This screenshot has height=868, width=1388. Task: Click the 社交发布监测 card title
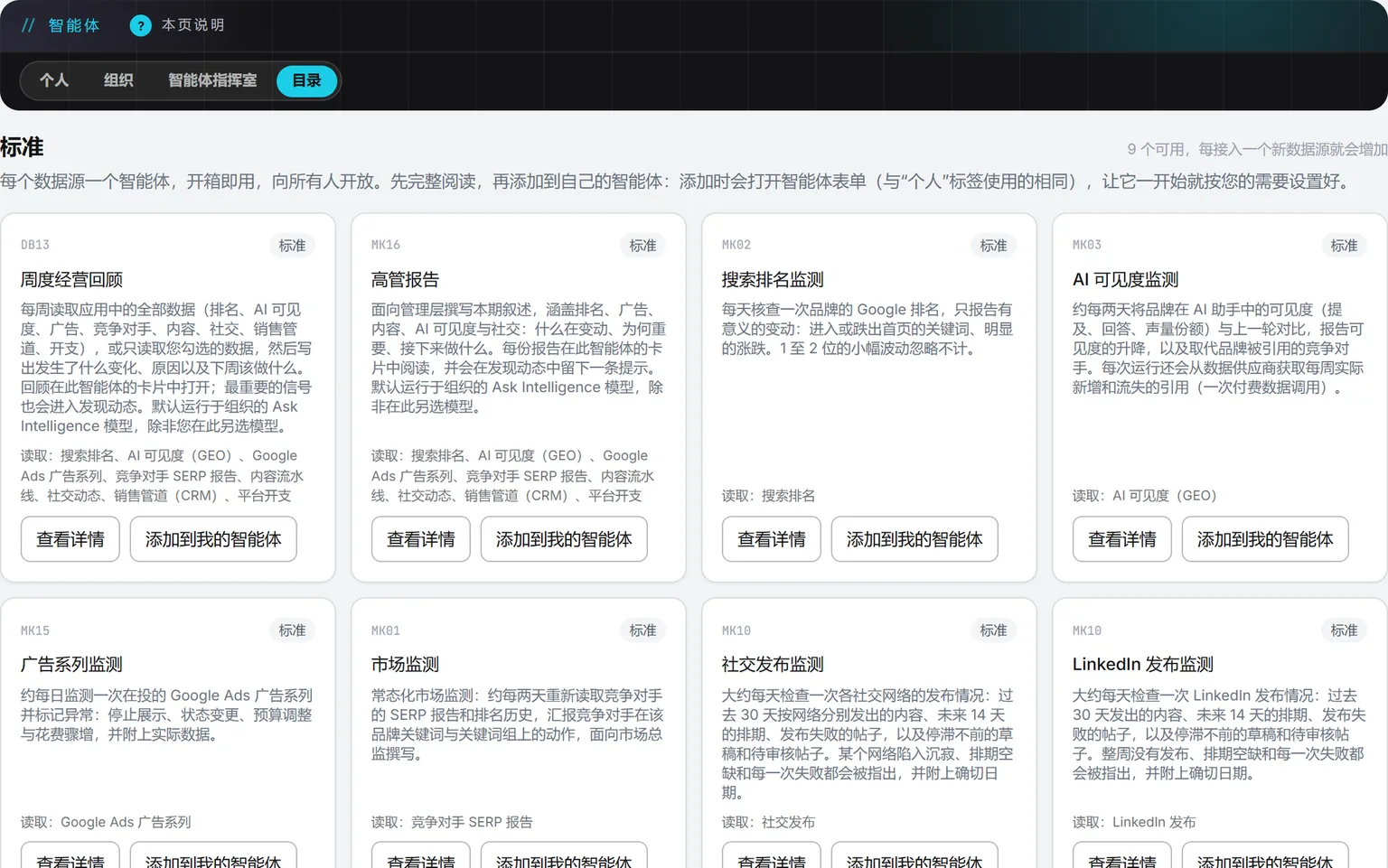pyautogui.click(x=773, y=665)
